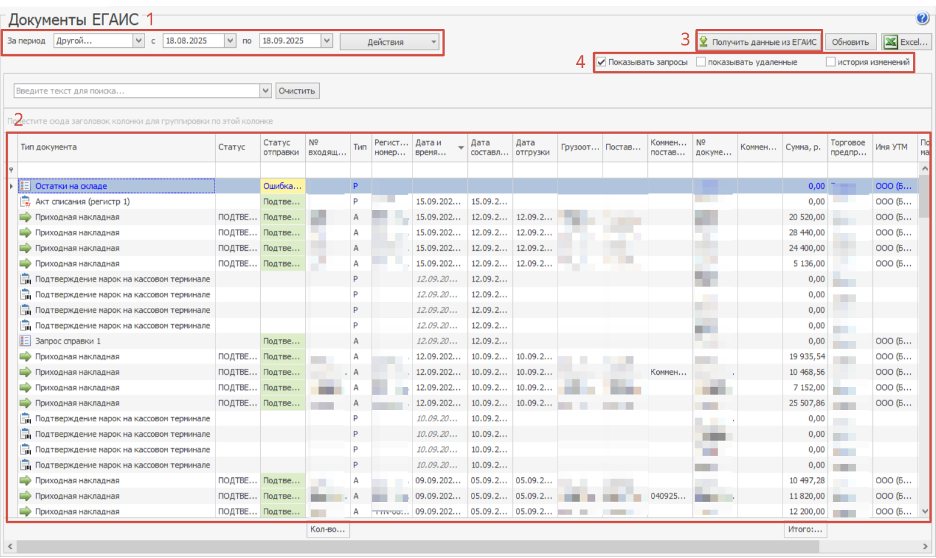936x558 pixels.
Task: Click sort arrow on Дата и время column
Action: [x=461, y=147]
